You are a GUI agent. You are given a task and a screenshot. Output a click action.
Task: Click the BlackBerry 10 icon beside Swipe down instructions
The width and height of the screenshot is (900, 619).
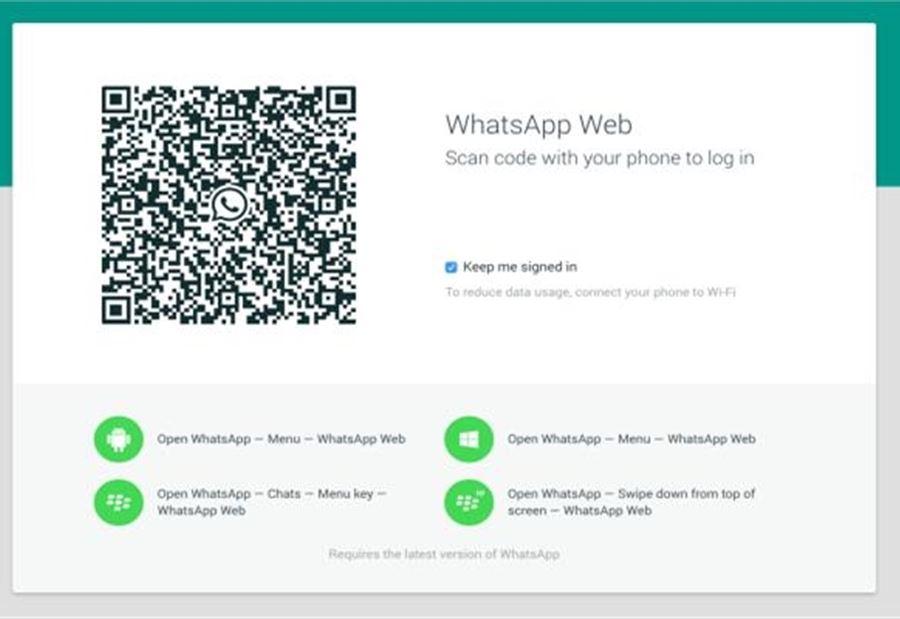(468, 502)
